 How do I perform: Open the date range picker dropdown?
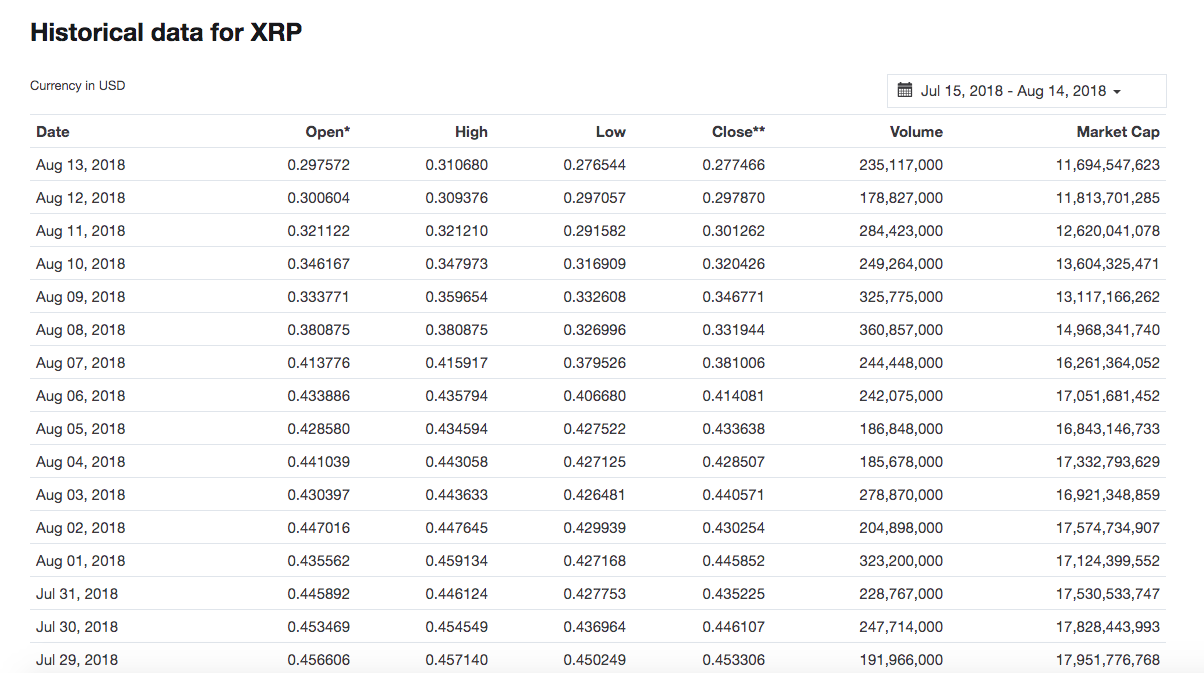(1026, 91)
